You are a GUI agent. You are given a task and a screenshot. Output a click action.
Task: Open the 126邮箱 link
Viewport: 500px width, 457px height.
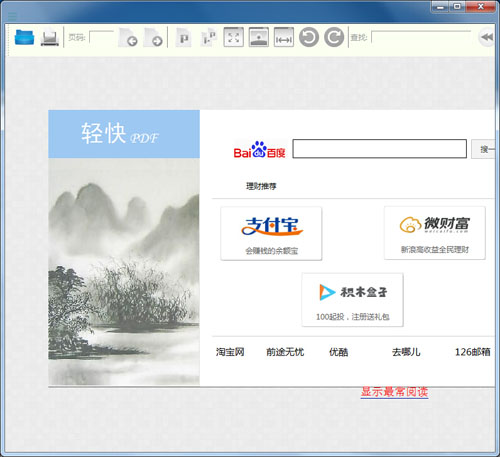tap(473, 352)
